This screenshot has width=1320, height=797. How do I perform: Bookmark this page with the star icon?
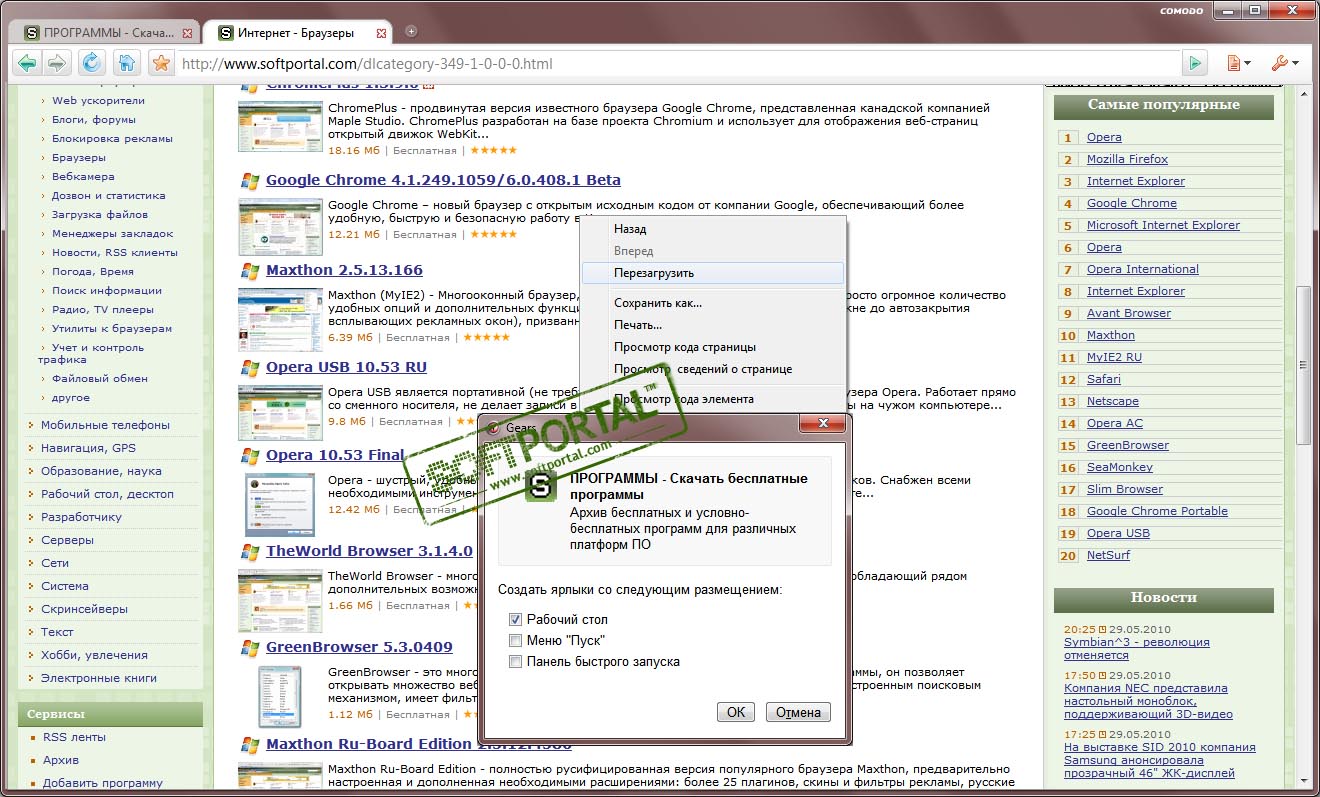(160, 63)
